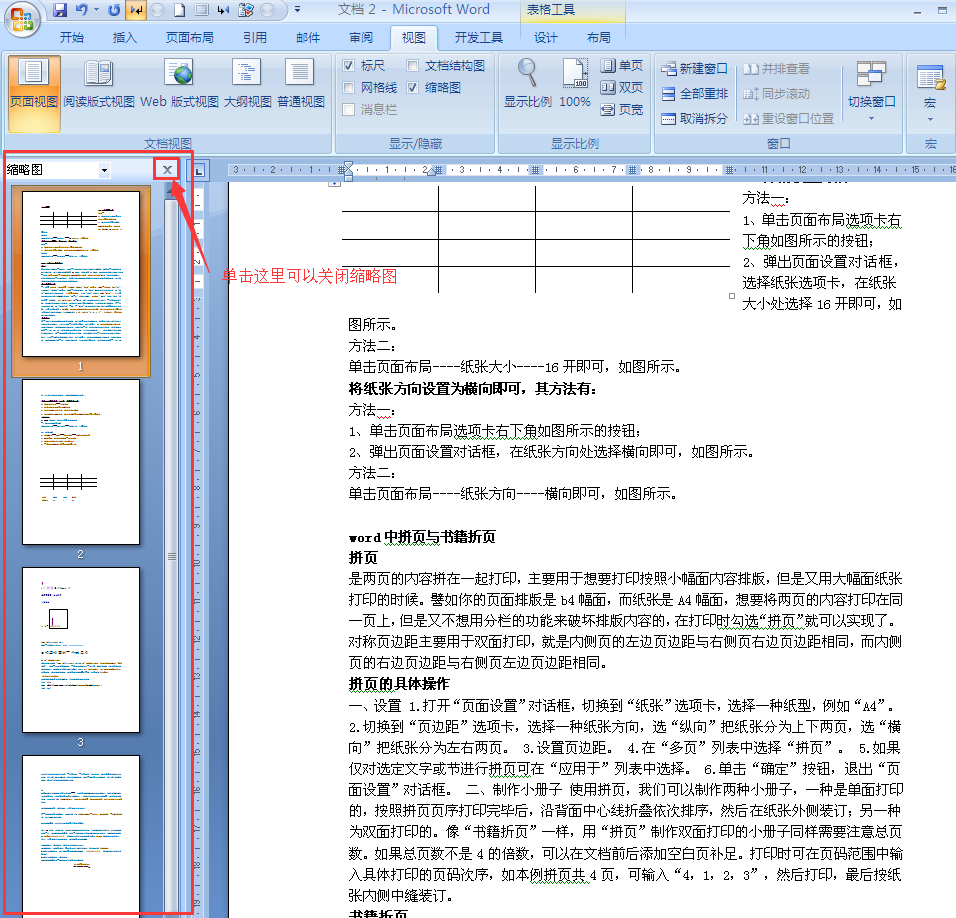Image resolution: width=956 pixels, height=918 pixels.
Task: Click the new blank document icon
Action: 180,10
